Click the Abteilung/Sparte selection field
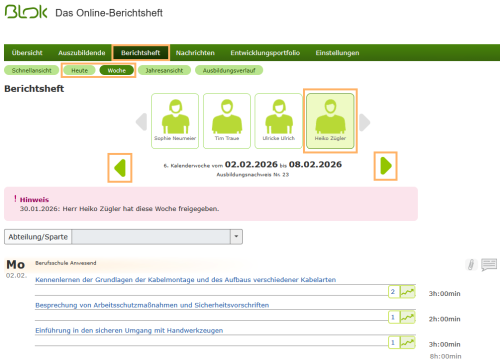 pyautogui.click(x=151, y=237)
